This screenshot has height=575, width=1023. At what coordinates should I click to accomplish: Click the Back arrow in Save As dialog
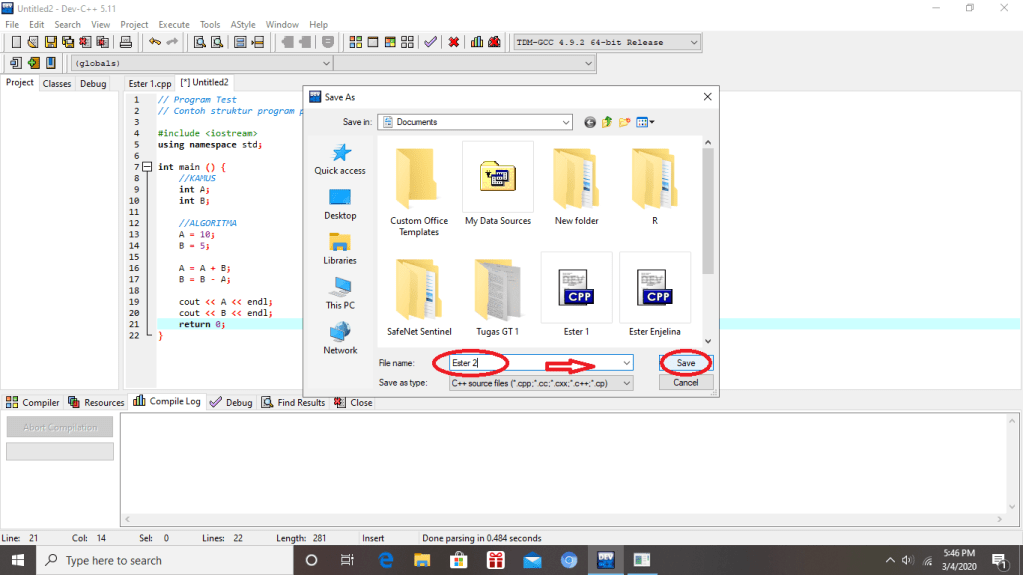click(x=590, y=122)
